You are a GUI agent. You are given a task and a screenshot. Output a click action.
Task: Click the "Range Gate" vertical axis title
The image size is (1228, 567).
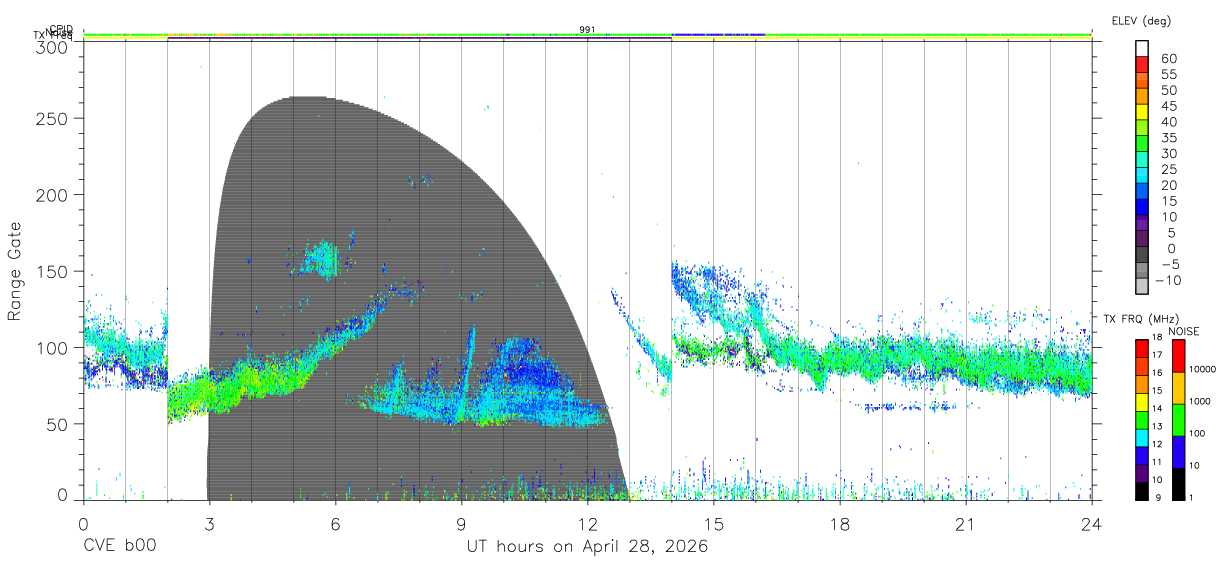coord(15,271)
